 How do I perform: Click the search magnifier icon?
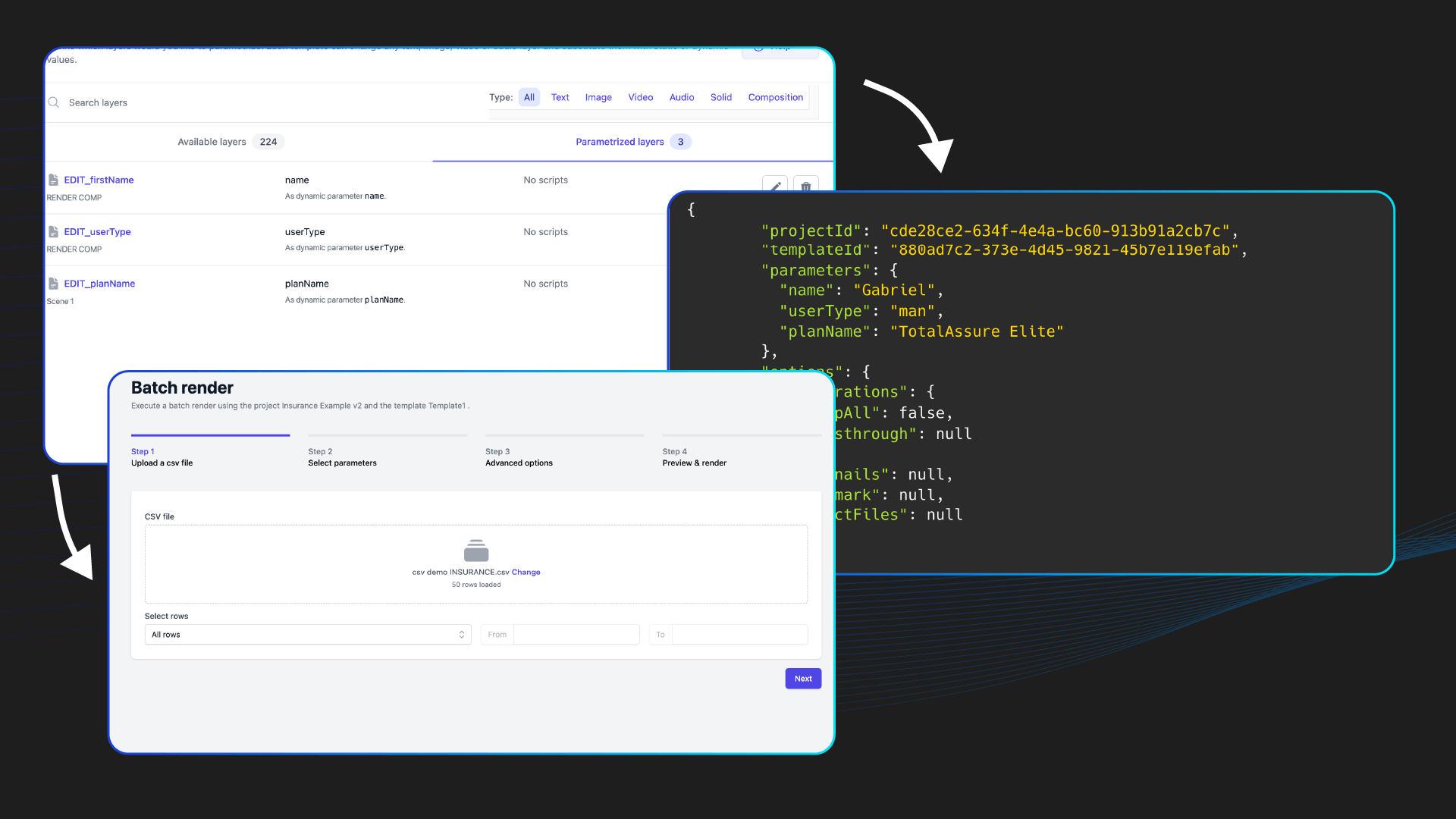coord(54,102)
